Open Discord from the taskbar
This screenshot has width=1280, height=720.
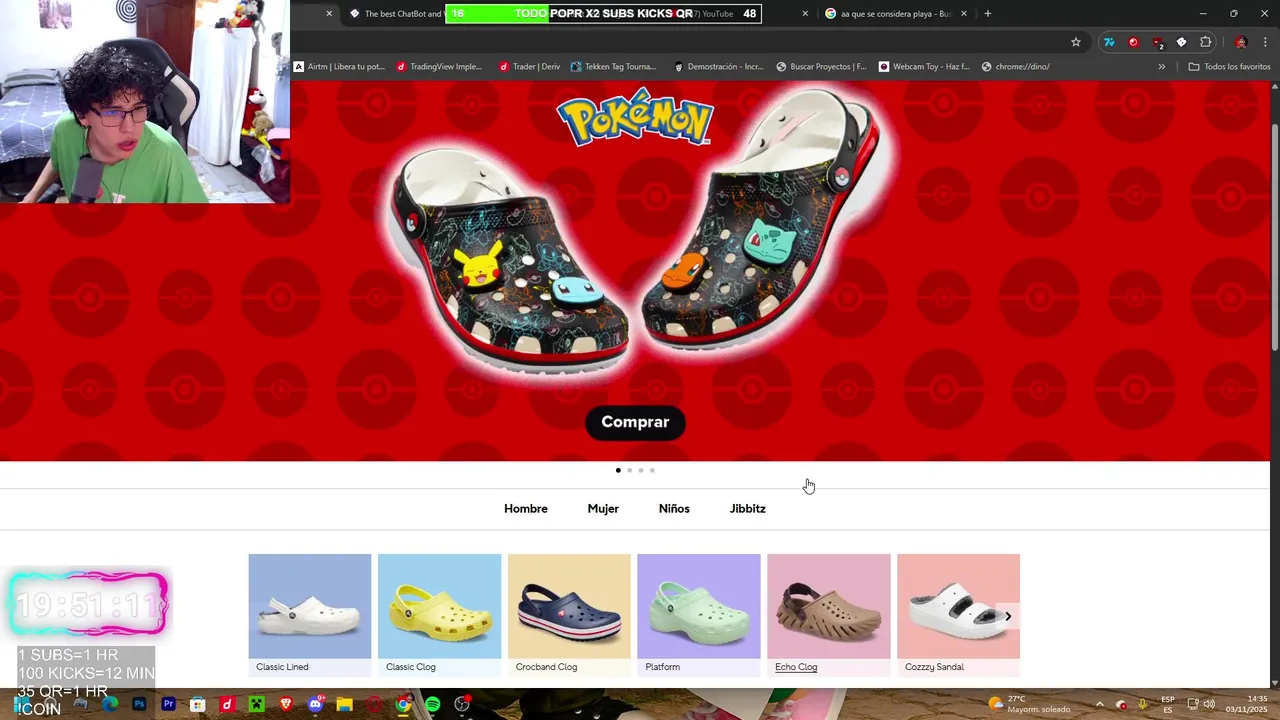click(x=315, y=704)
